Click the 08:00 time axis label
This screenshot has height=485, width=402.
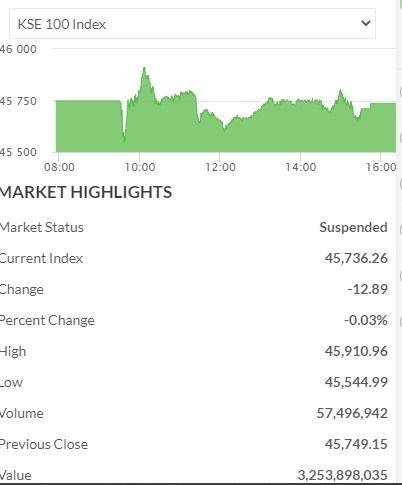(x=59, y=167)
